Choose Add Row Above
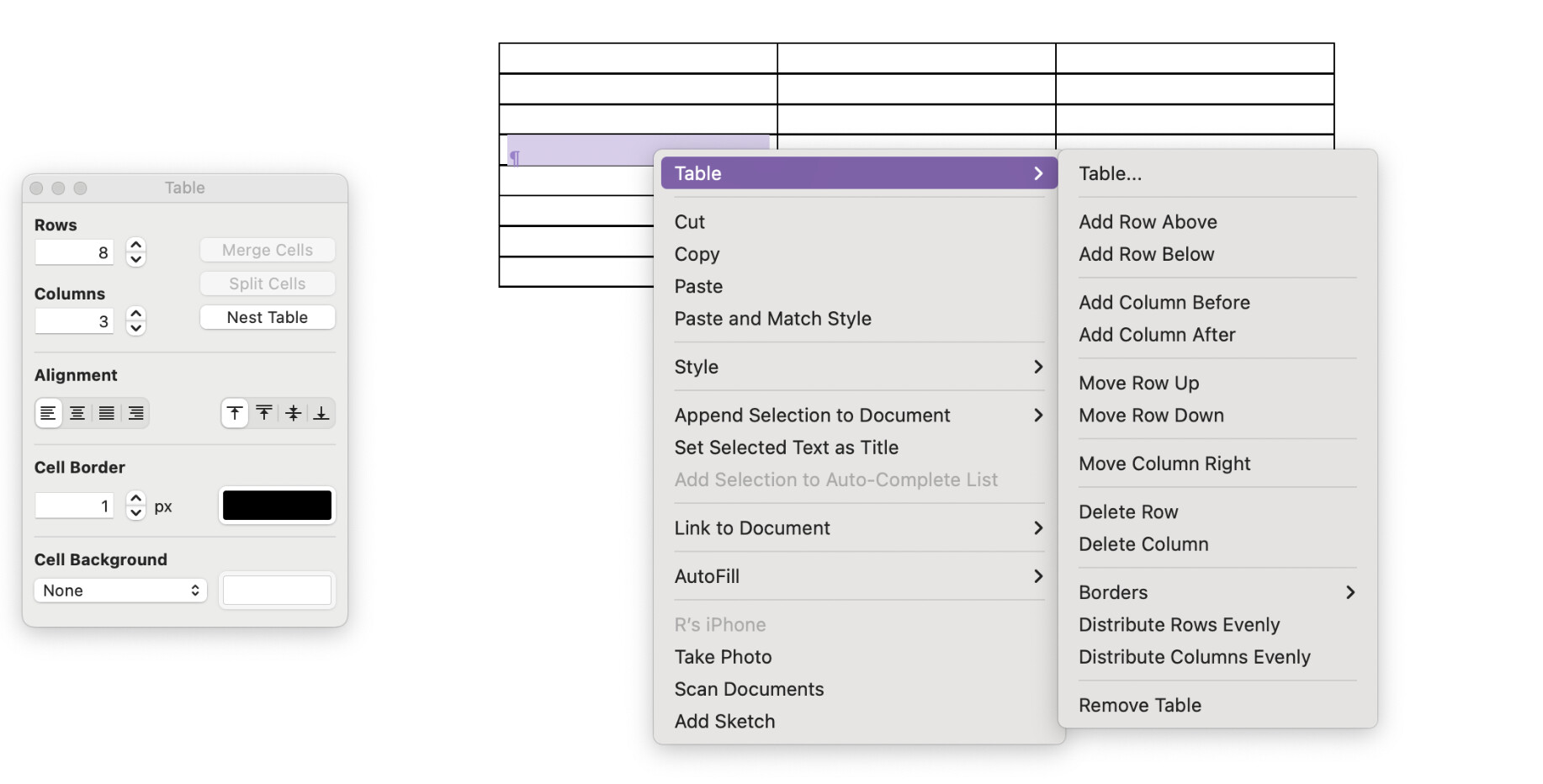Viewport: 1543px width, 784px height. point(1148,222)
